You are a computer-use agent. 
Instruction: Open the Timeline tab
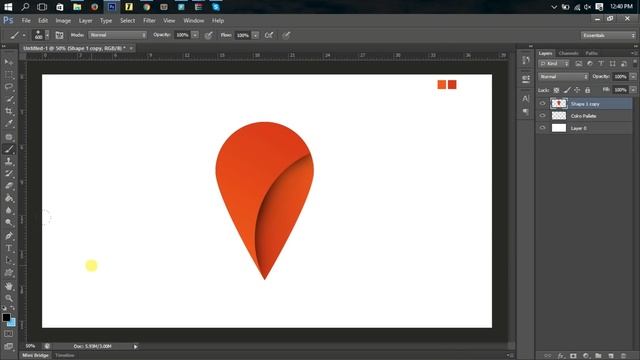(65, 356)
